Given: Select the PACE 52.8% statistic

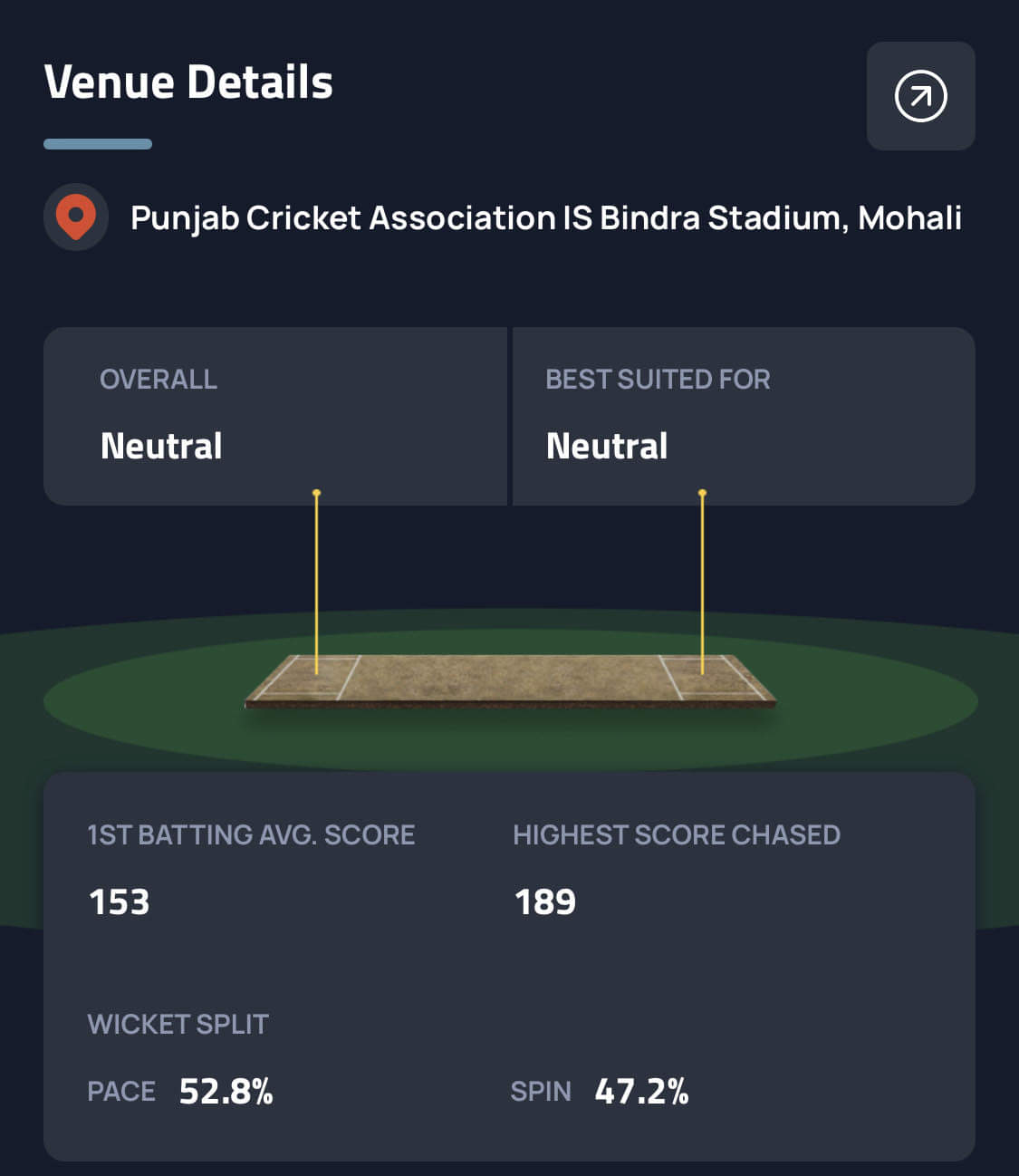Looking at the screenshot, I should [180, 1091].
